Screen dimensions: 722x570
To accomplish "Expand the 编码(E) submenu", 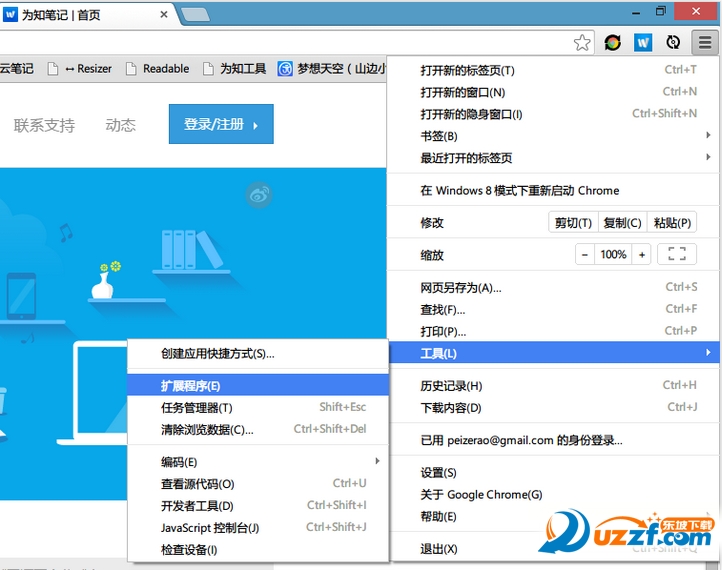I will click(x=258, y=462).
